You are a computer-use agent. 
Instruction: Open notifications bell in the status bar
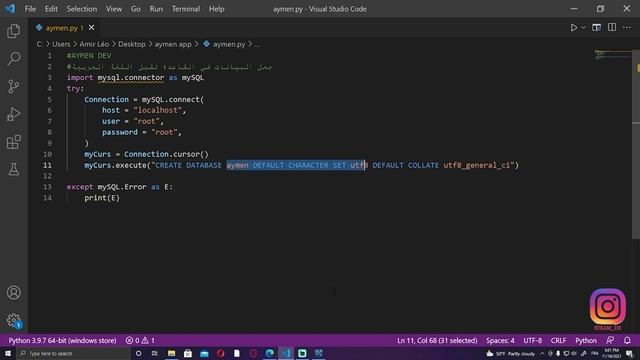(627, 340)
